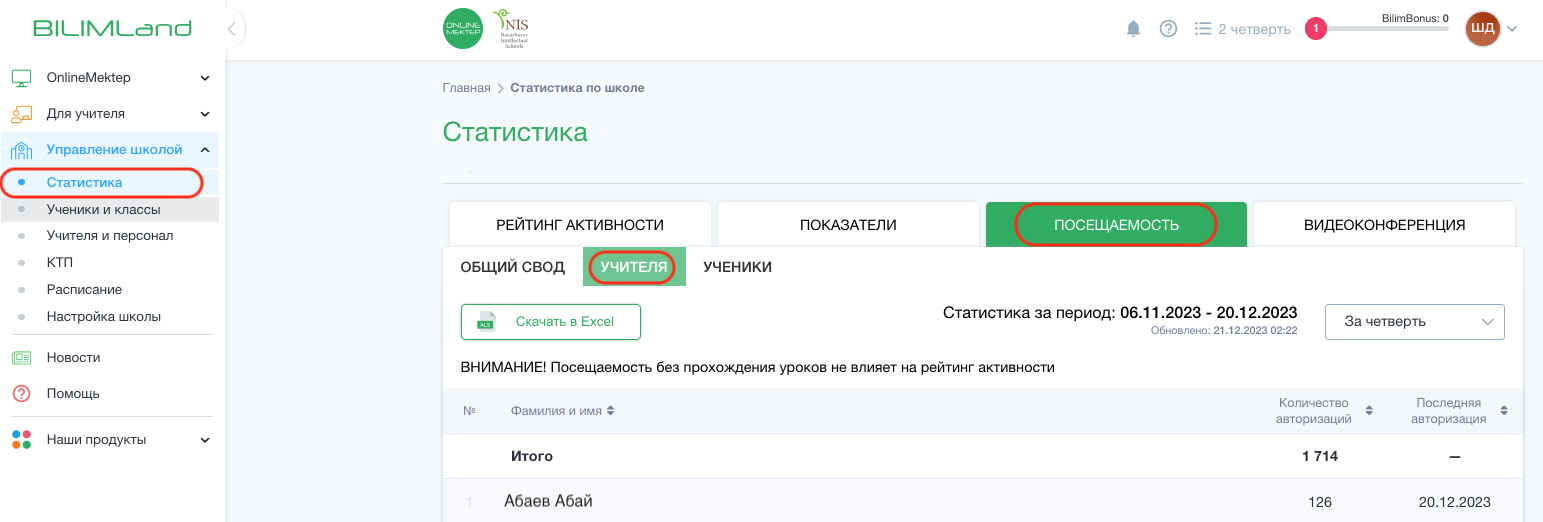Click the 20.12.2023 last login cell

[1455, 502]
